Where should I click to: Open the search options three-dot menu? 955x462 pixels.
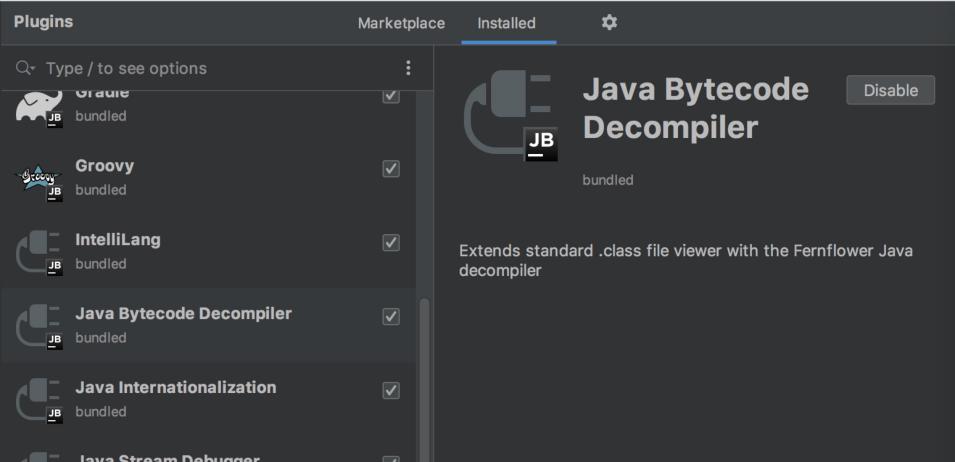click(x=408, y=68)
